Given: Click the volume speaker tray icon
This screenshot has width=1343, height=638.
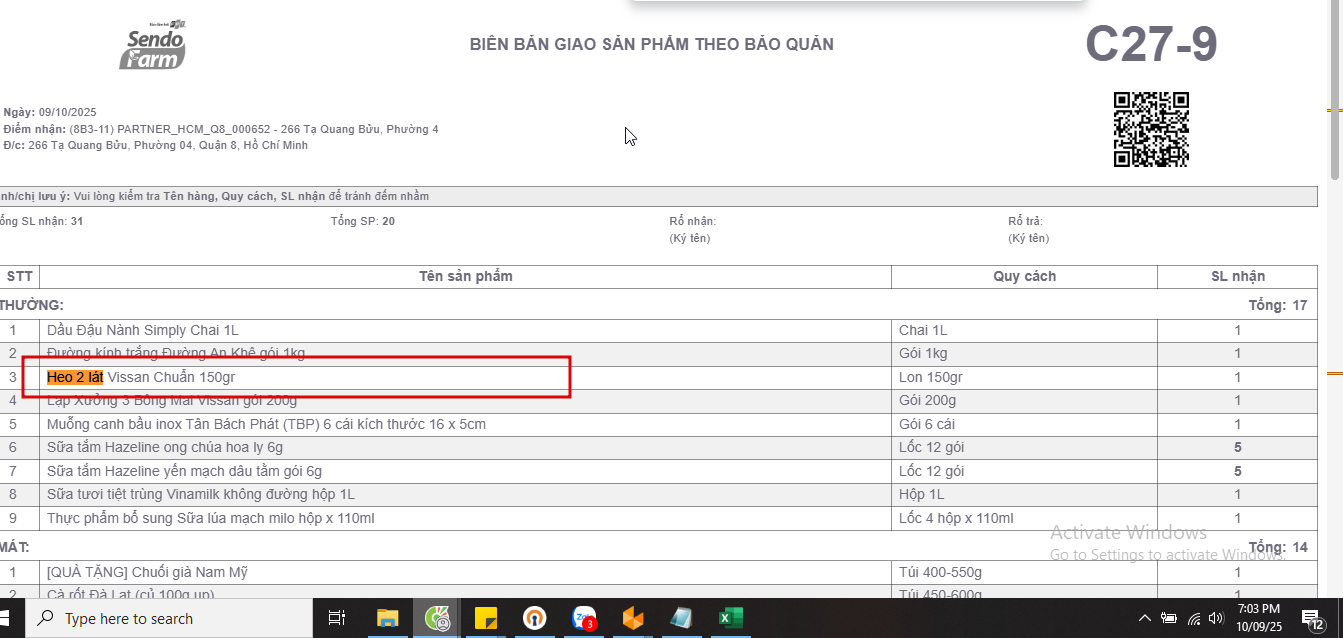Looking at the screenshot, I should [1217, 619].
